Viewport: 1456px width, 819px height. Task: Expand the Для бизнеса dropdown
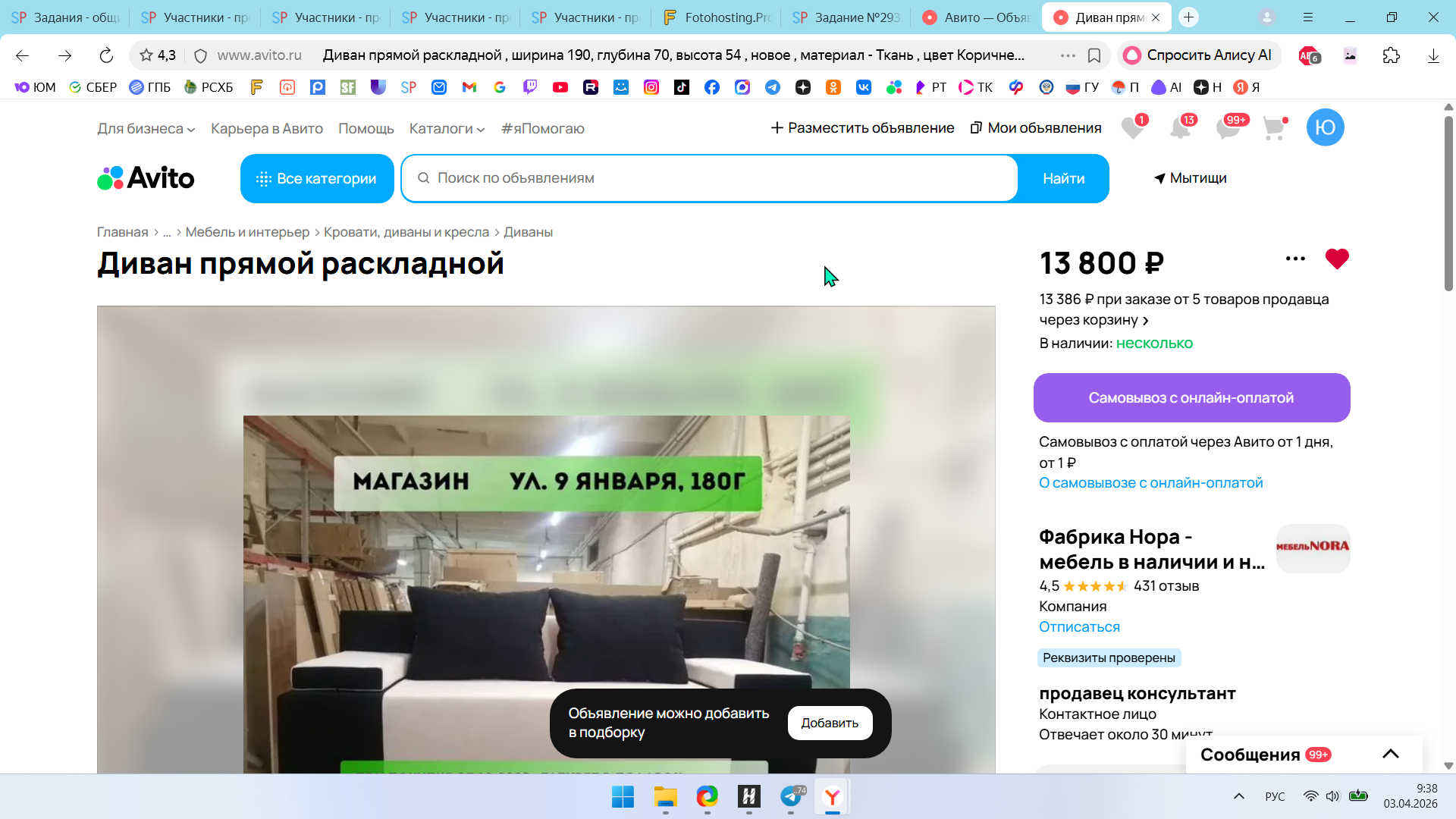tap(146, 129)
